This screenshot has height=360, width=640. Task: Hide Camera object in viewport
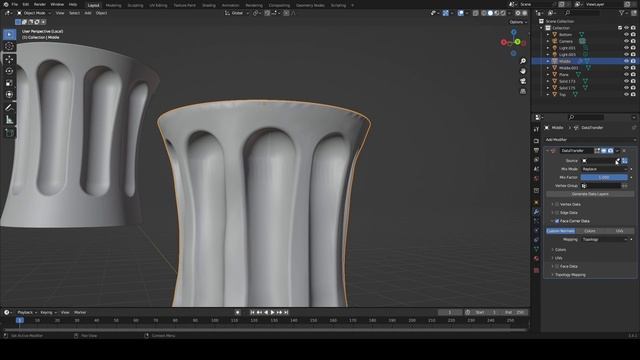click(x=626, y=41)
